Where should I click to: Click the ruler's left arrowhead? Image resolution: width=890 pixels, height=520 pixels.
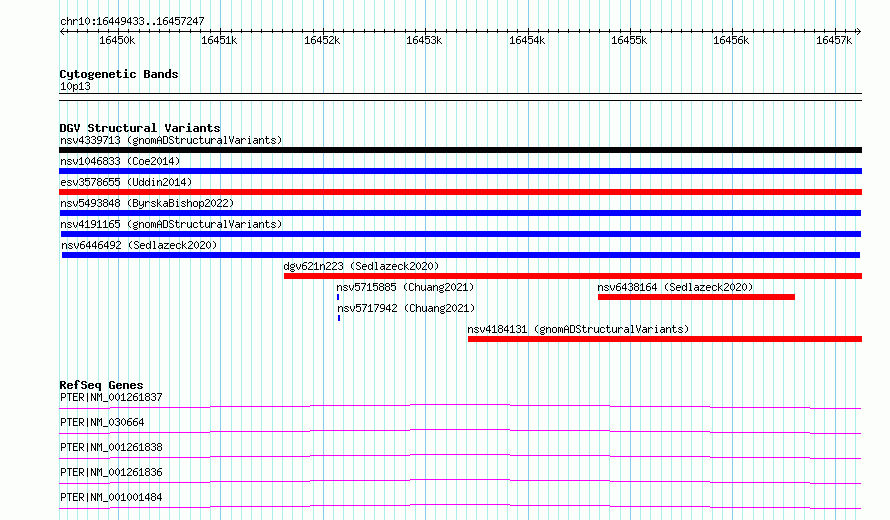click(62, 32)
